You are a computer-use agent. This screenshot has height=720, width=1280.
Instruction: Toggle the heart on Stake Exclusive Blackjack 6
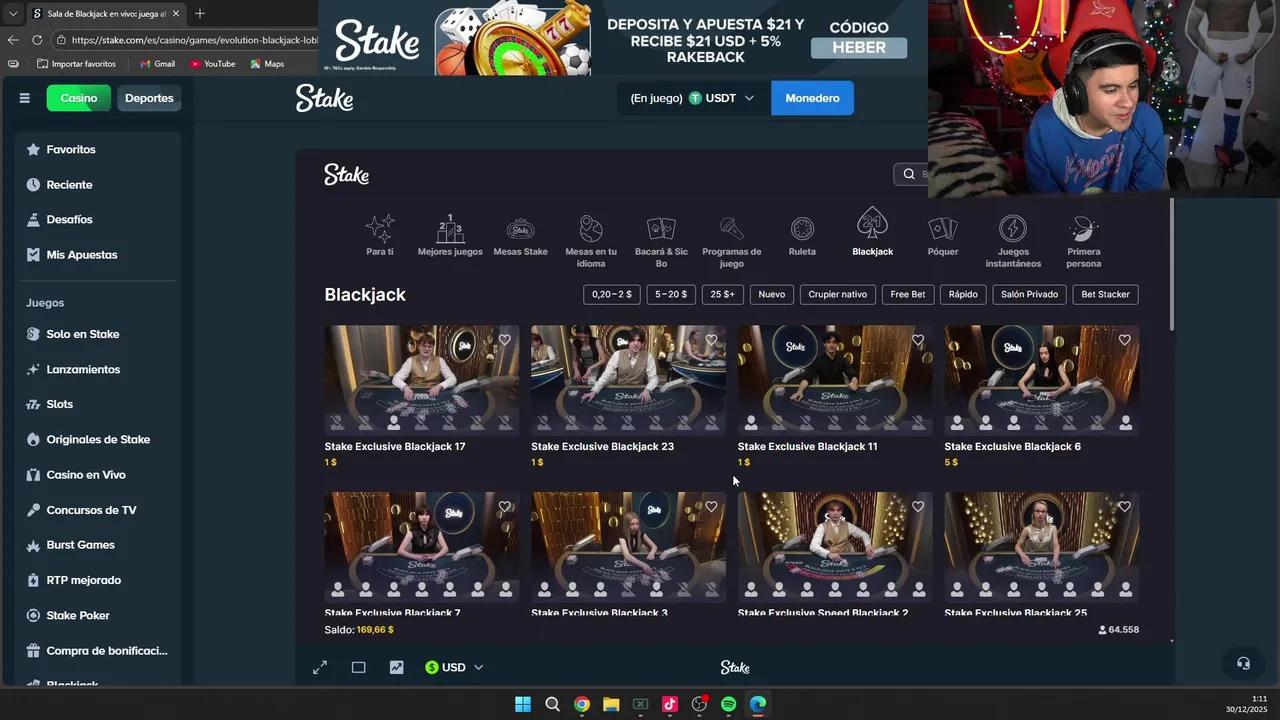(1124, 340)
